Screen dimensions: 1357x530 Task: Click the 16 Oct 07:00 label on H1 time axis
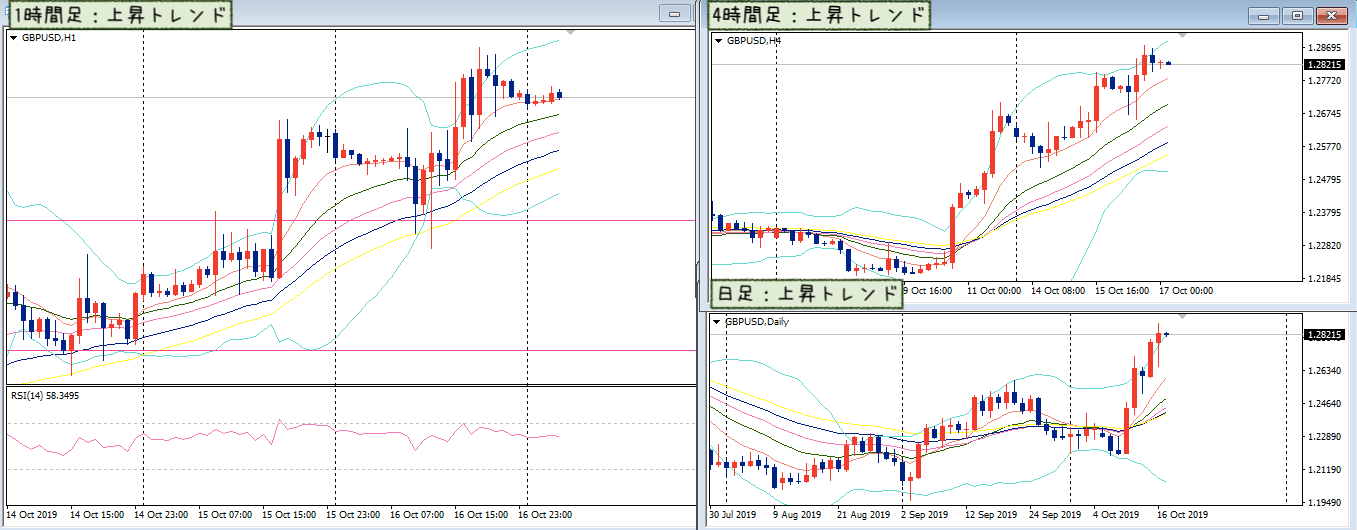click(417, 515)
